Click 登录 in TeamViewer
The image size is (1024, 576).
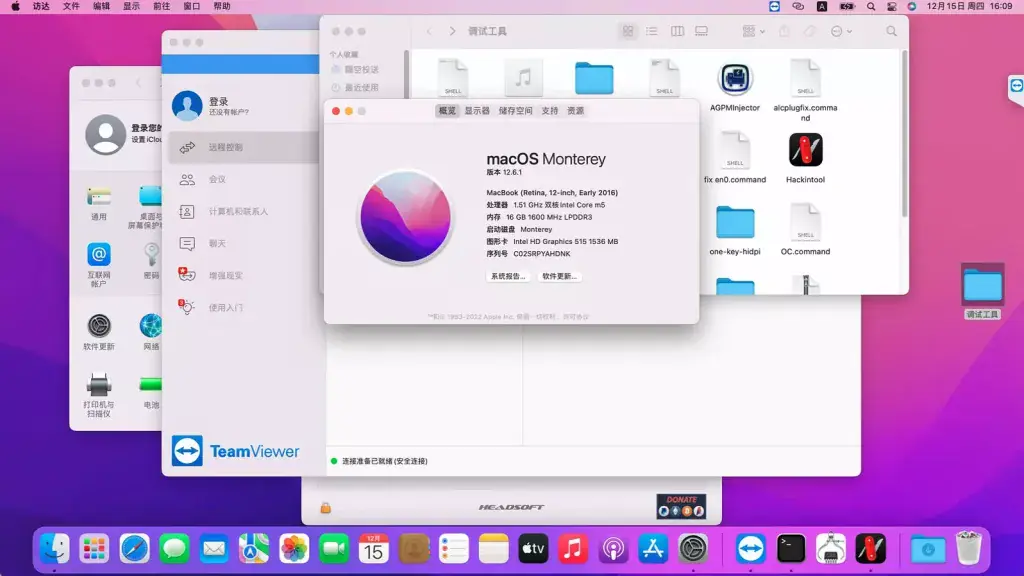pos(218,101)
